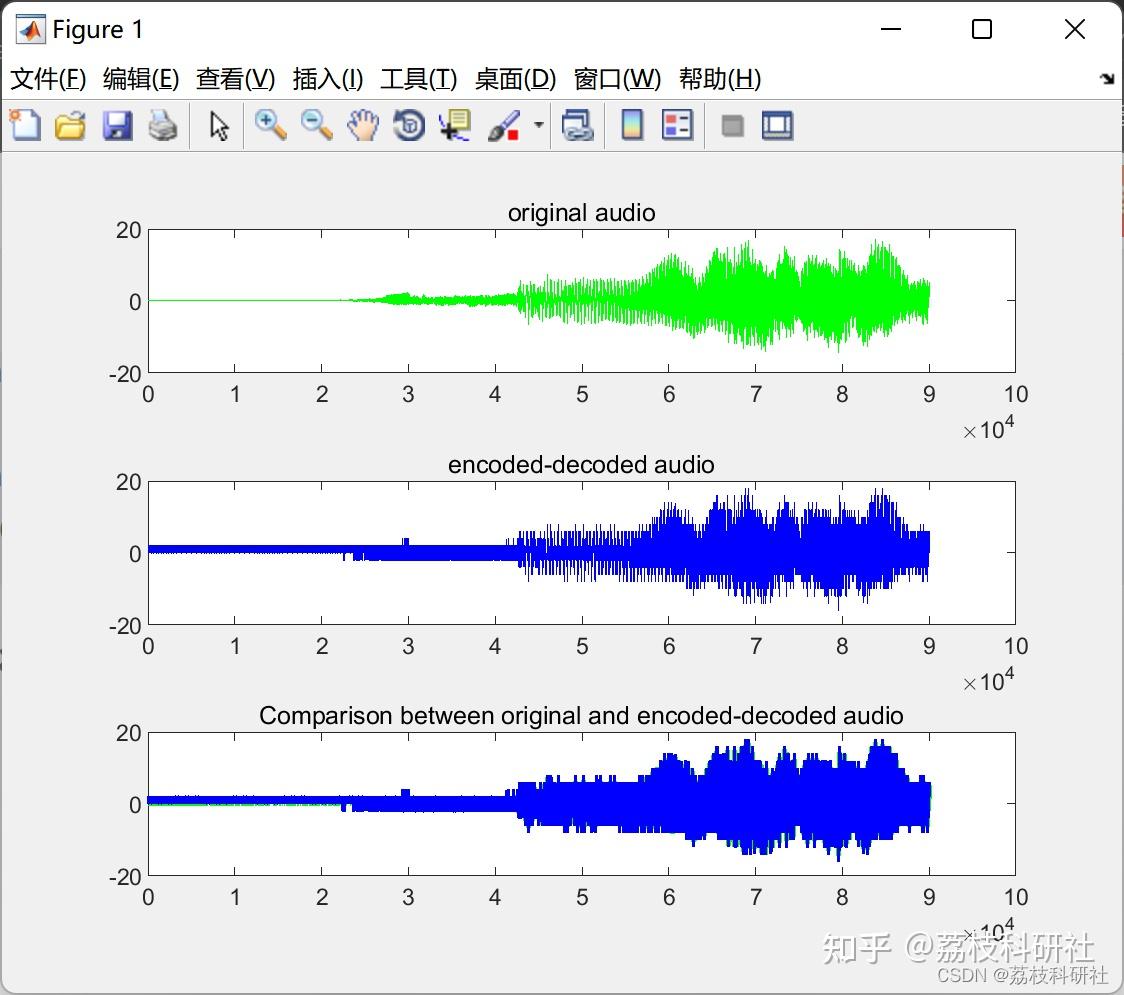The width and height of the screenshot is (1124, 995).
Task: Insert a colorbar into the figure
Action: click(x=631, y=125)
